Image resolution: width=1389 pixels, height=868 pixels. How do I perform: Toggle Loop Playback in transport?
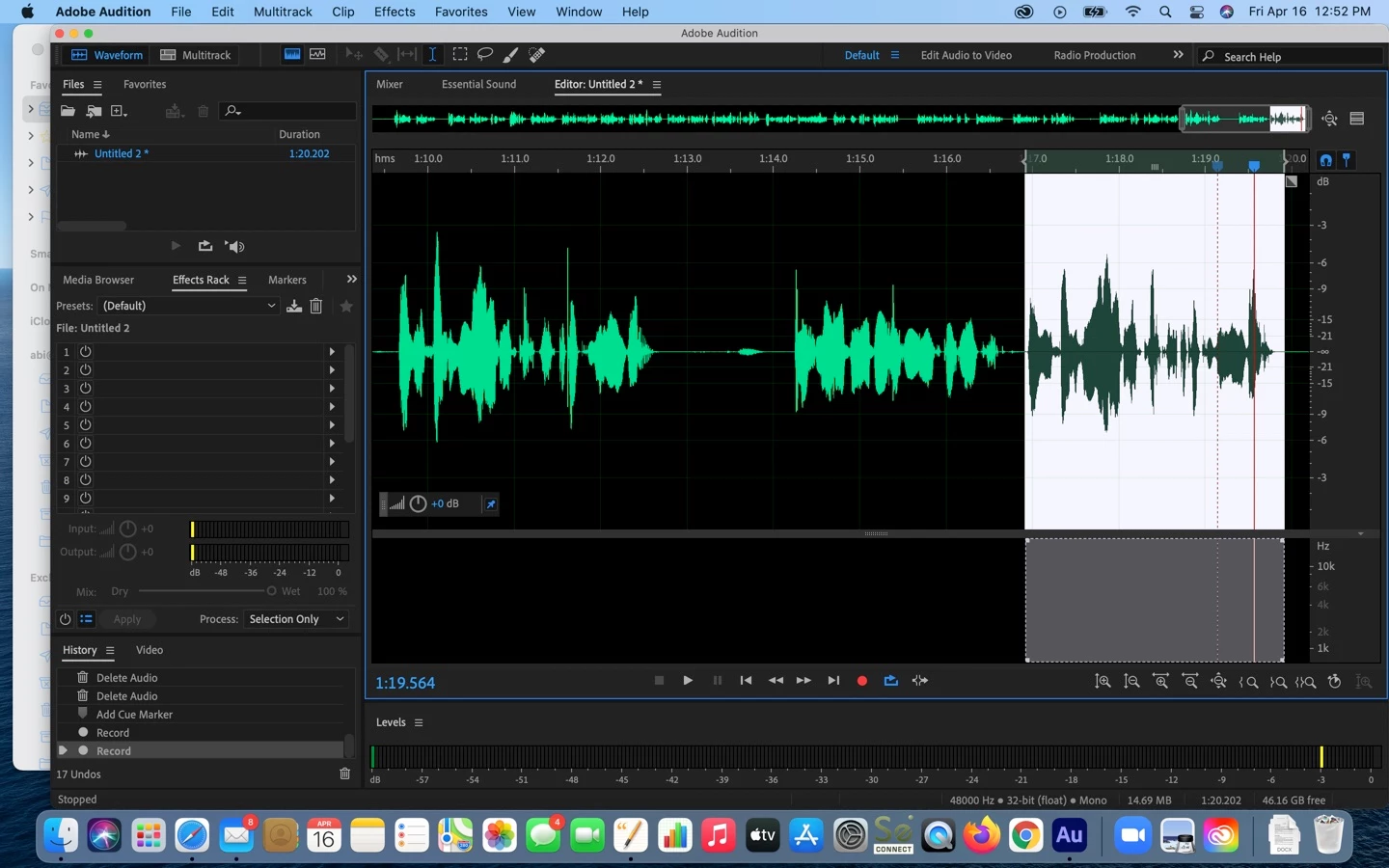(891, 681)
